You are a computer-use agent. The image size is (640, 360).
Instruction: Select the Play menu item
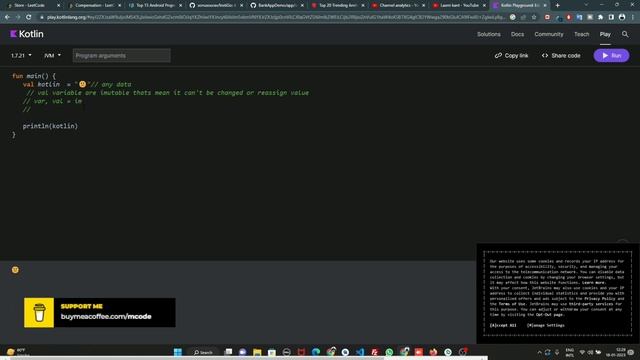pyautogui.click(x=605, y=34)
